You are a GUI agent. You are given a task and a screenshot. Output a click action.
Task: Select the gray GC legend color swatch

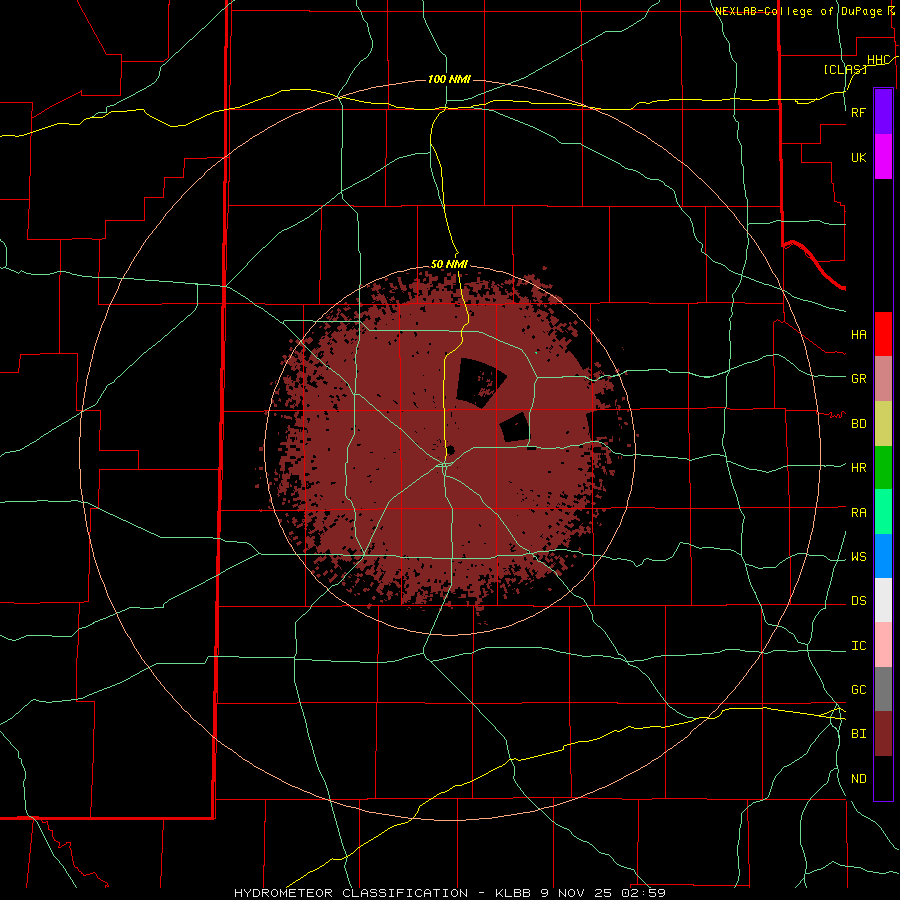(x=883, y=689)
